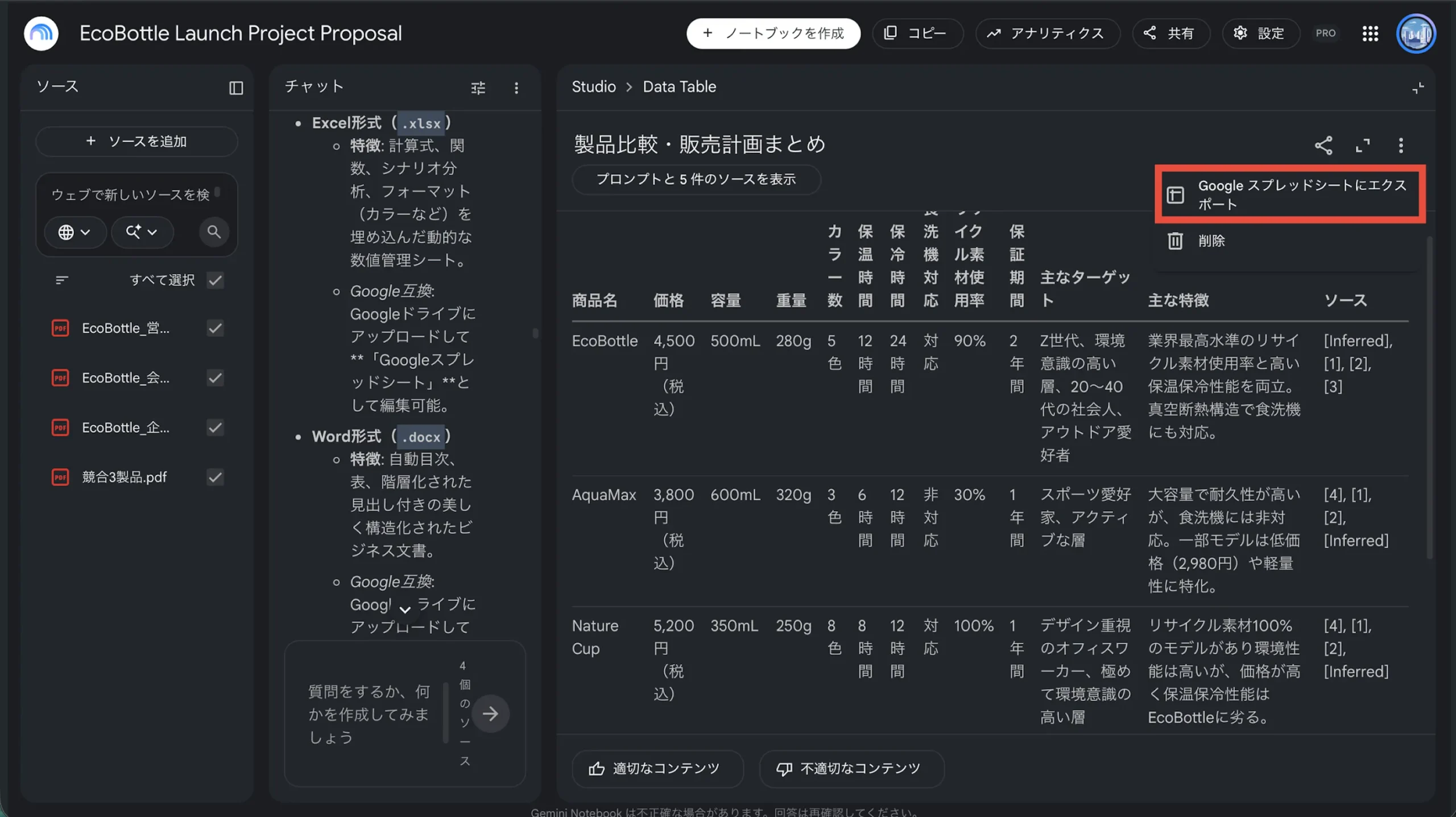Screen dimensions: 1456x817
Task: Click 商品名 column header
Action: (595, 300)
